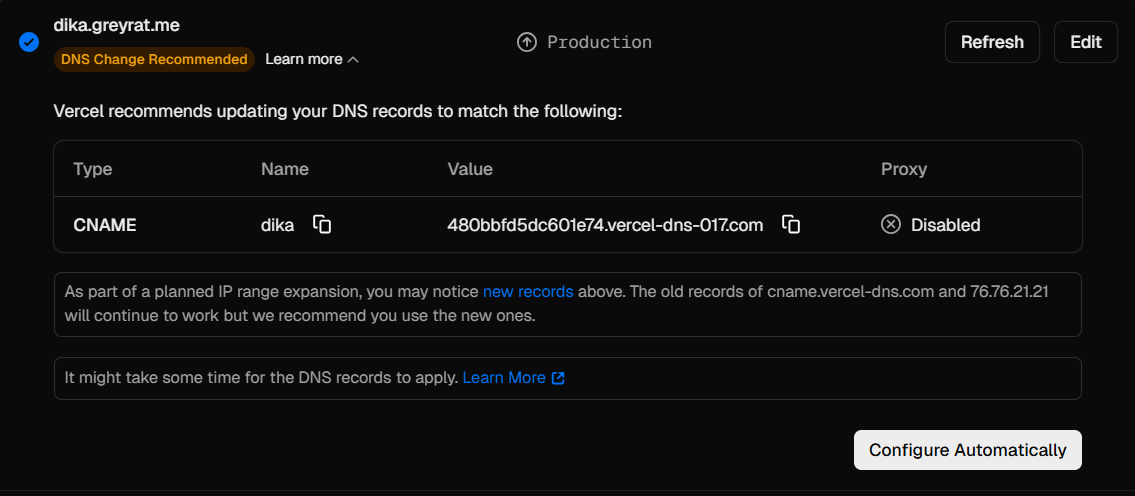Open the Edit domain button
This screenshot has width=1135, height=496.
pos(1085,42)
